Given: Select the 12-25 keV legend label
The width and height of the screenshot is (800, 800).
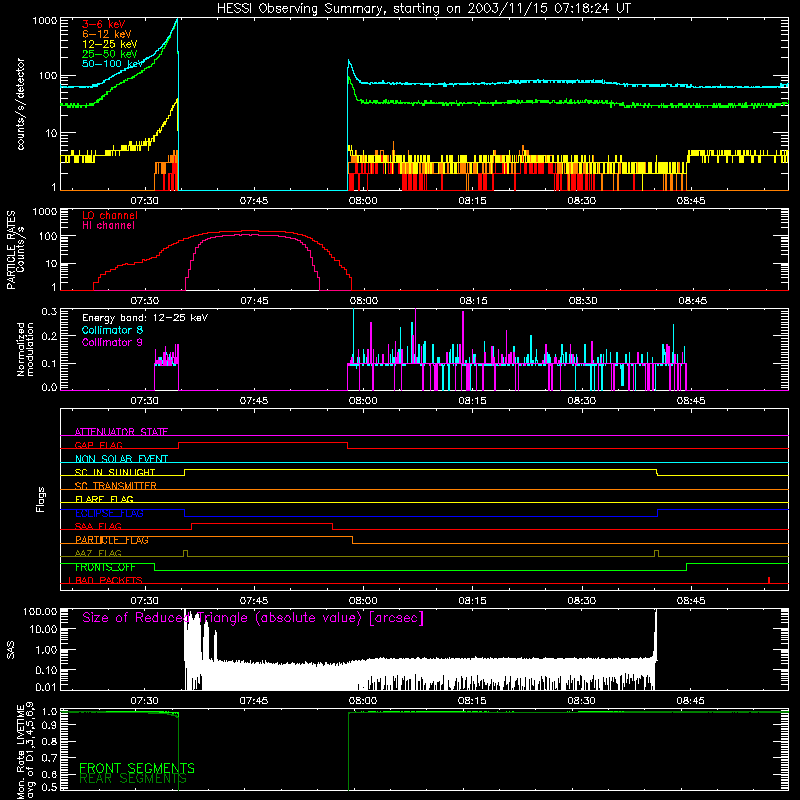Looking at the screenshot, I should 110,44.
